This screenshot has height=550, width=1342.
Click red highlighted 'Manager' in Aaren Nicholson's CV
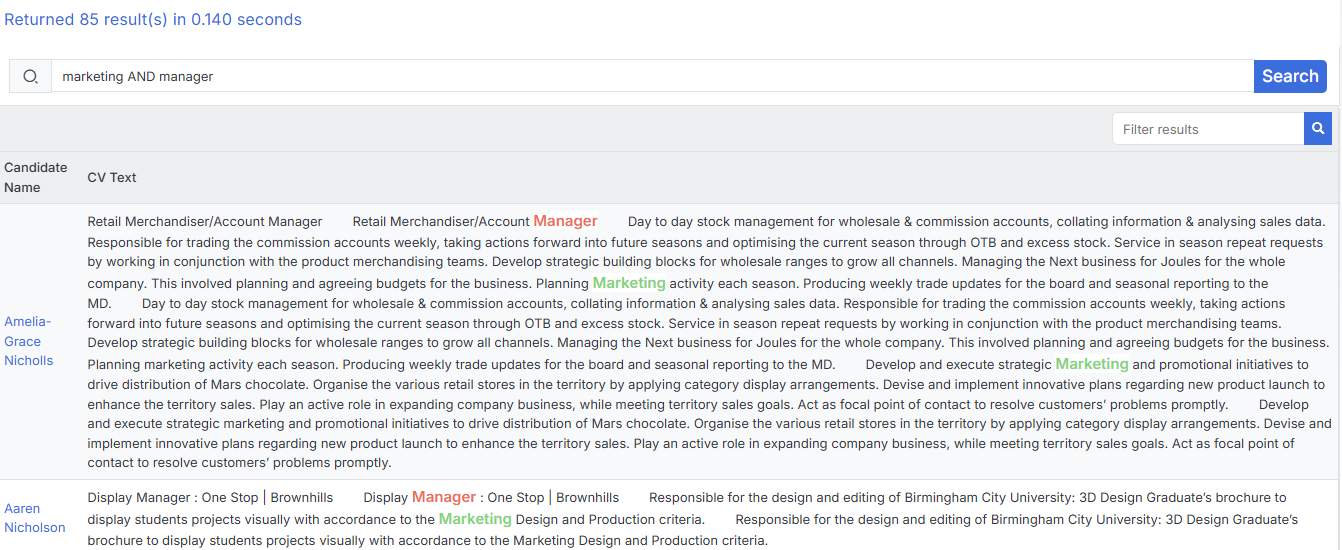[x=444, y=497]
